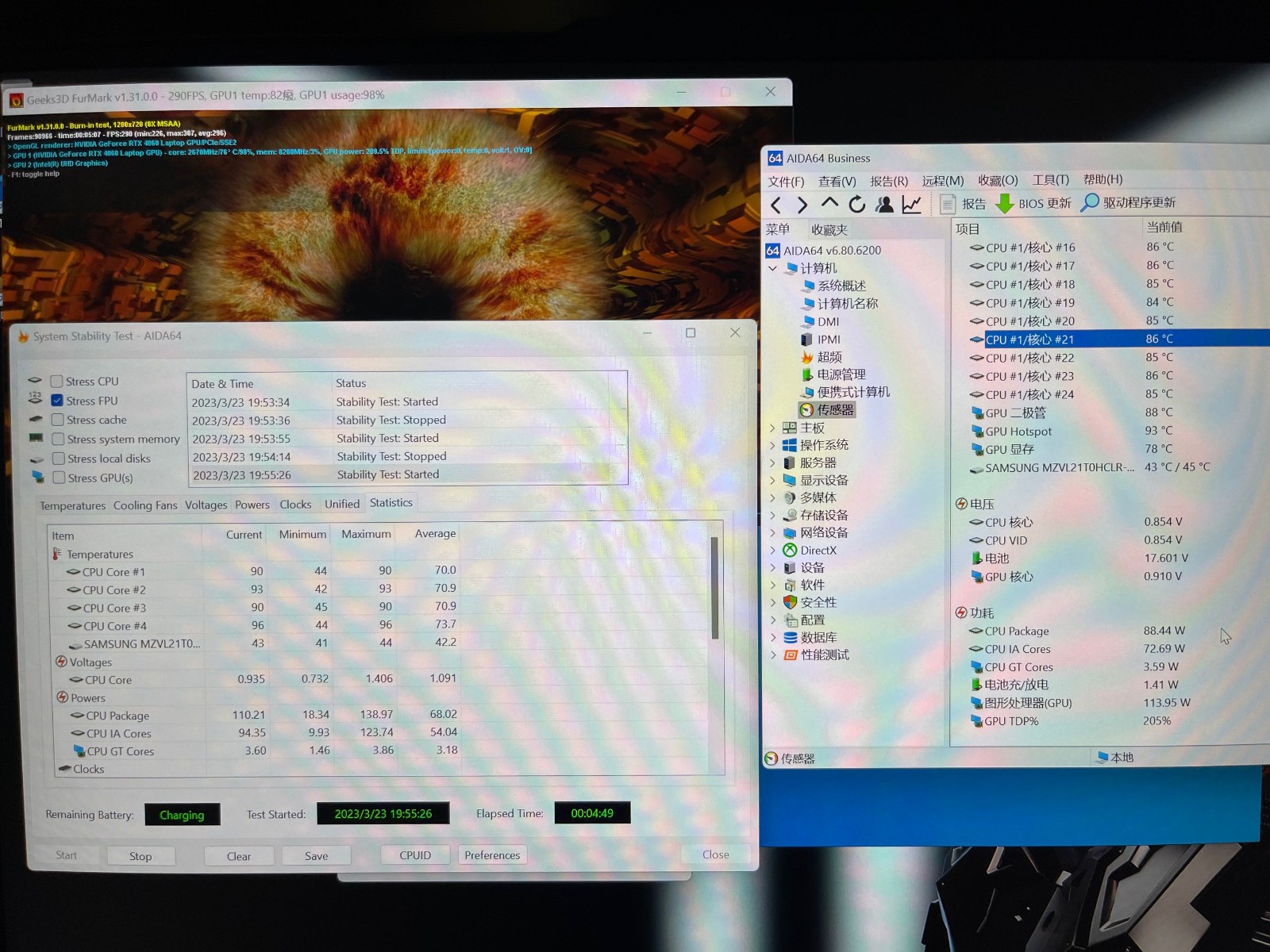Open the 工具(T) menu
The width and height of the screenshot is (1270, 952).
click(x=1050, y=180)
